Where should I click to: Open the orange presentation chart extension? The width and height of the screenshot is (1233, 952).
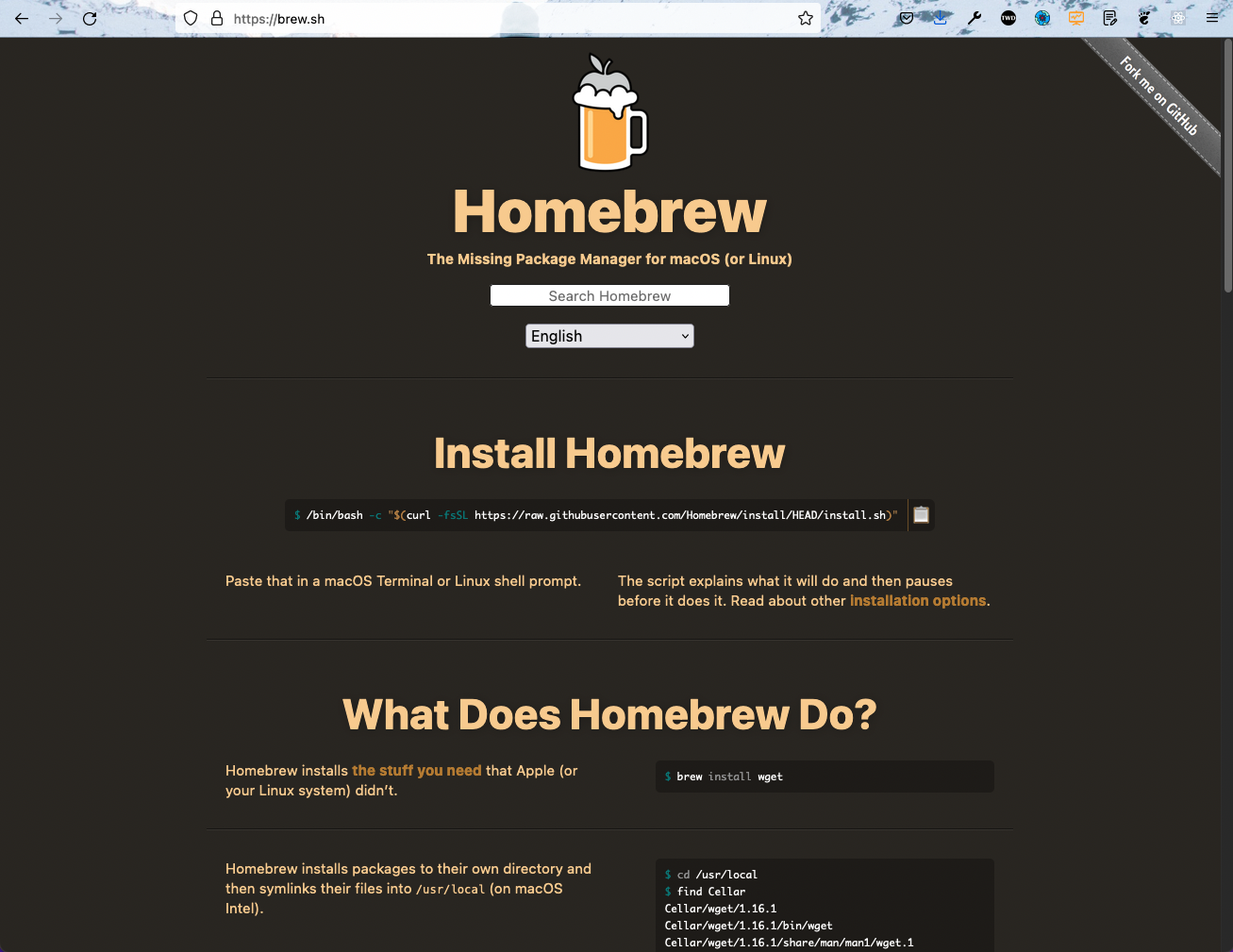1076,18
